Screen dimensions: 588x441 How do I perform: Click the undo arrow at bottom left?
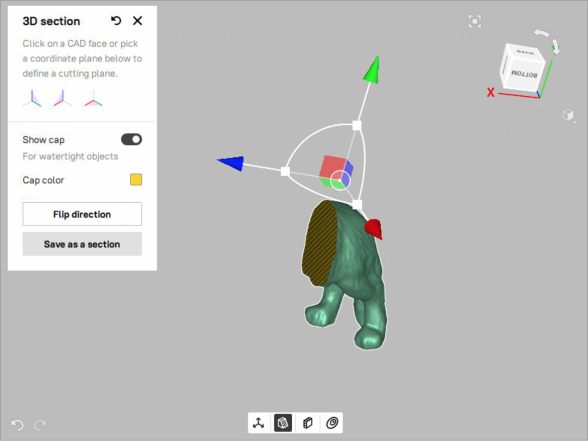[17, 425]
